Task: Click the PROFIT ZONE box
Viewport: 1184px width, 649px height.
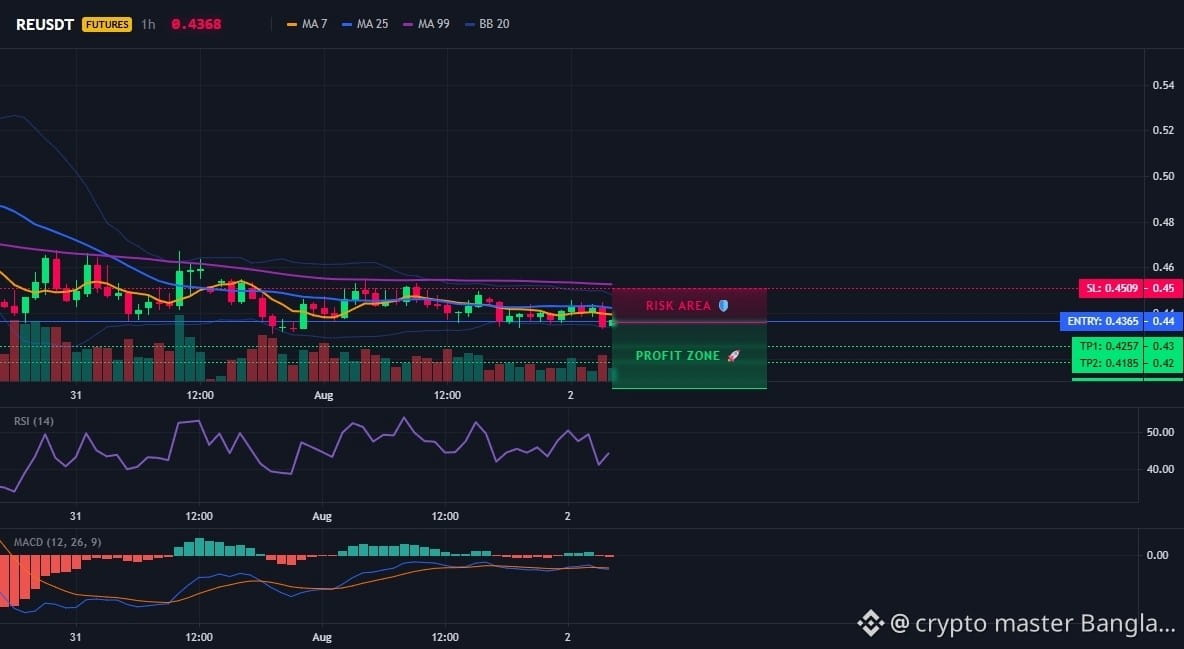Action: pos(689,356)
